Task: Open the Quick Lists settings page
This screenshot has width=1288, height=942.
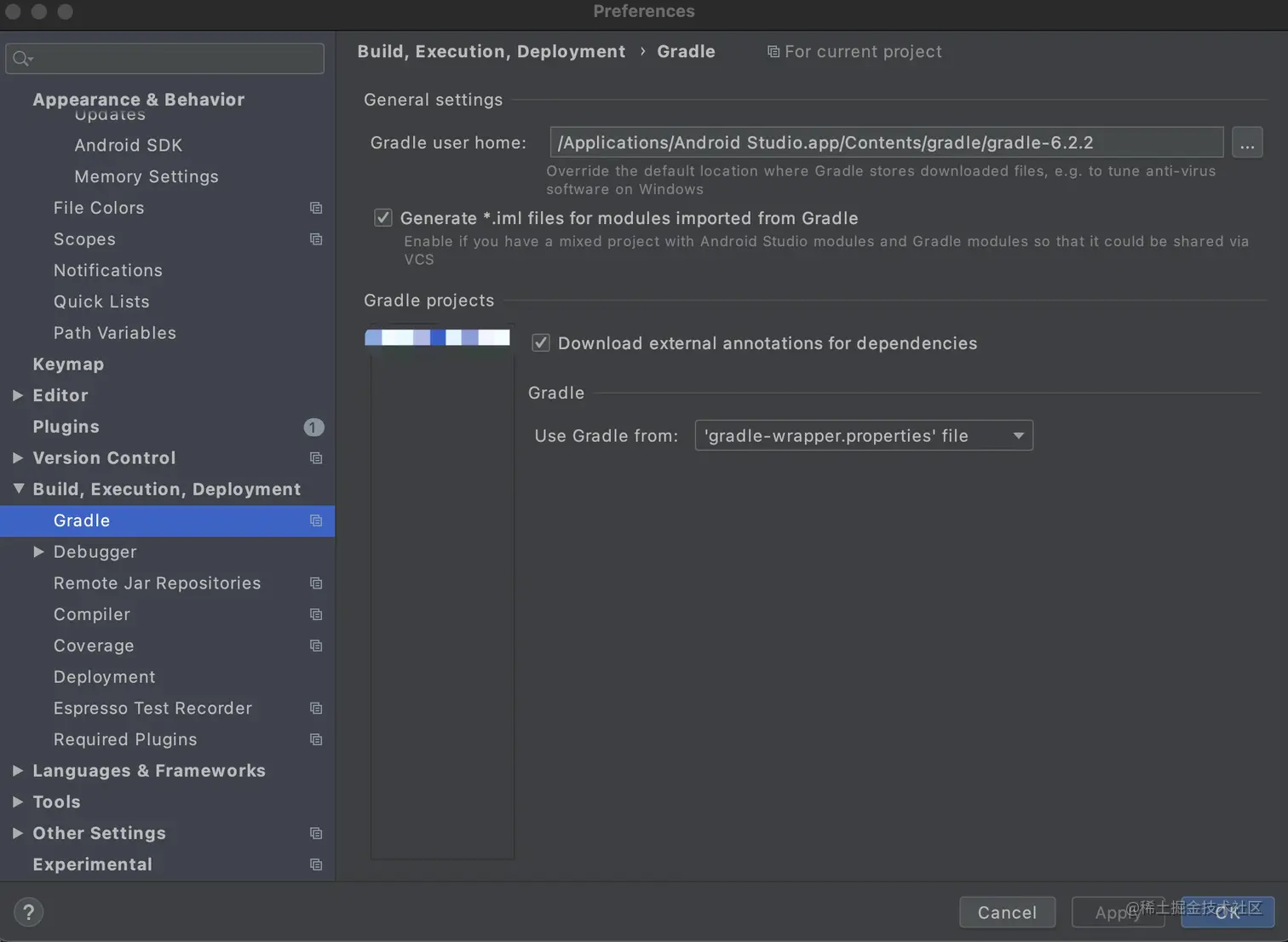Action: tap(101, 302)
